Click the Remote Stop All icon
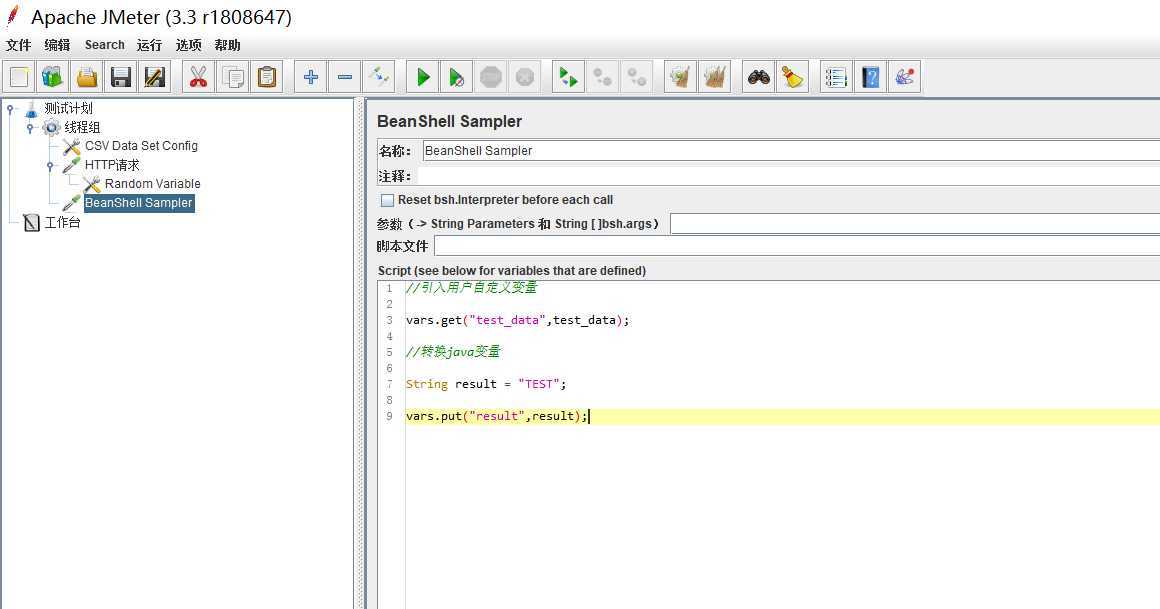Viewport: 1160px width, 609px height. coord(602,77)
